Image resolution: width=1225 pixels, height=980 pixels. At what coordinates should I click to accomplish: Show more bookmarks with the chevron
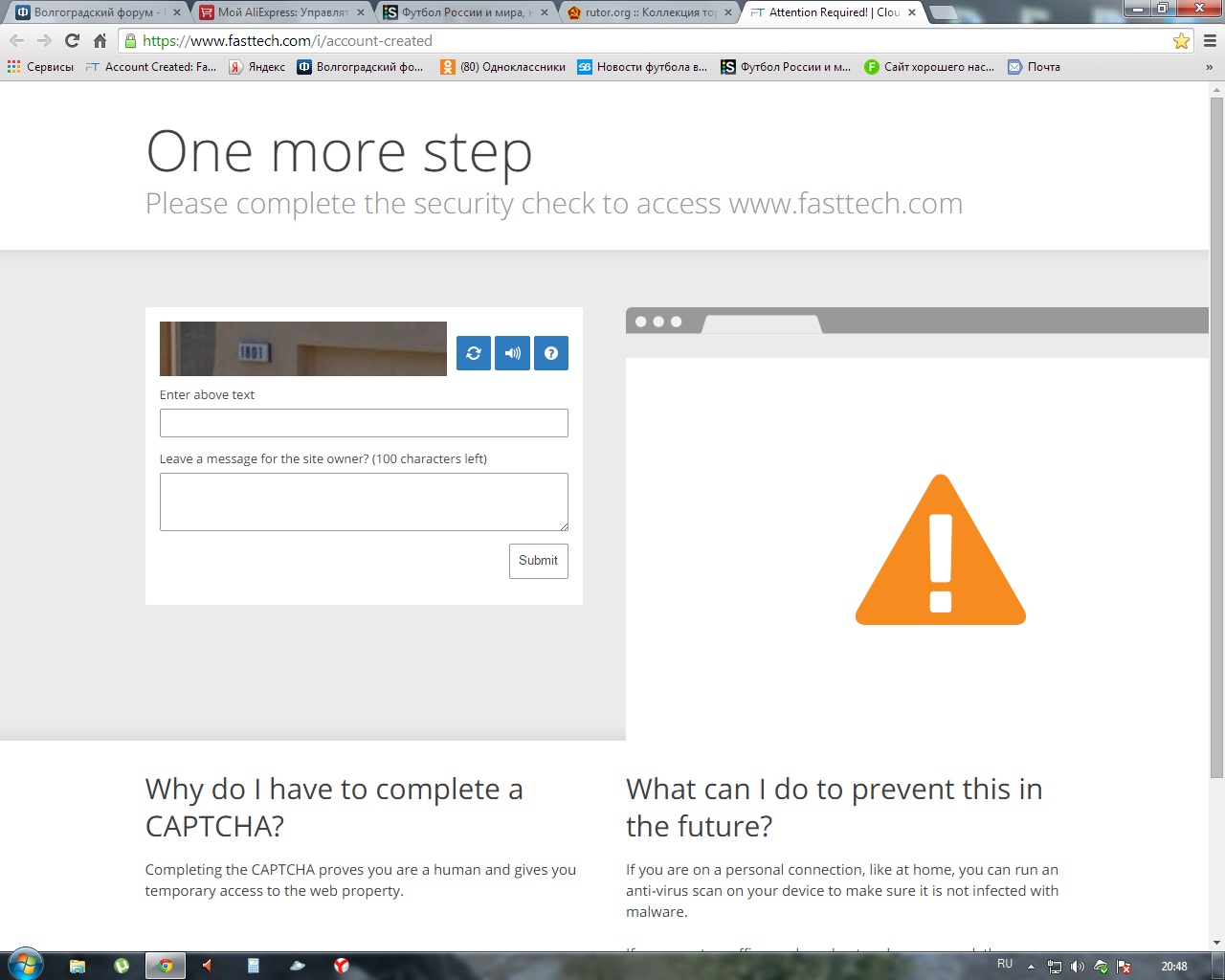point(1209,67)
